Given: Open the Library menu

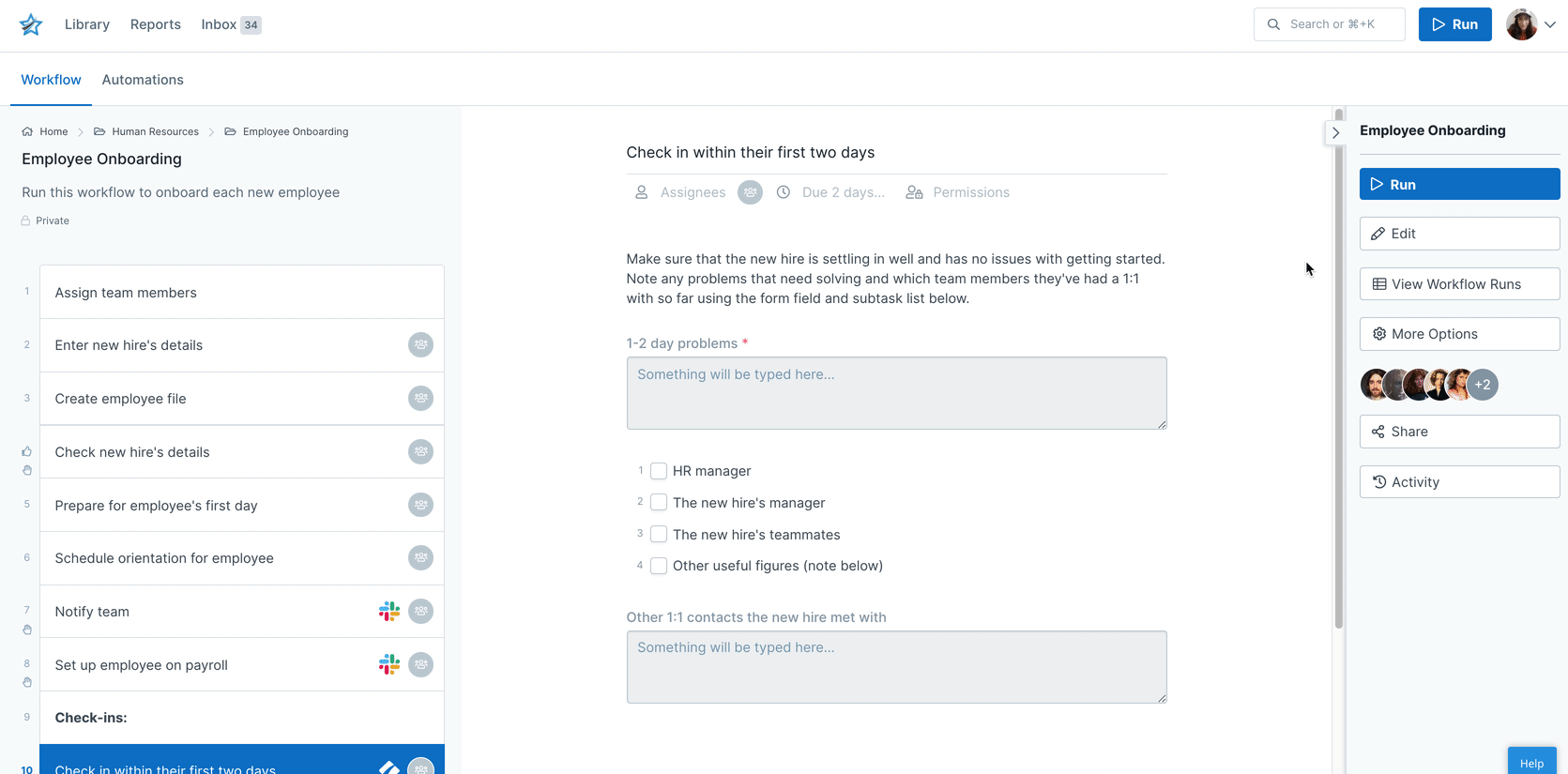Looking at the screenshot, I should 87,24.
